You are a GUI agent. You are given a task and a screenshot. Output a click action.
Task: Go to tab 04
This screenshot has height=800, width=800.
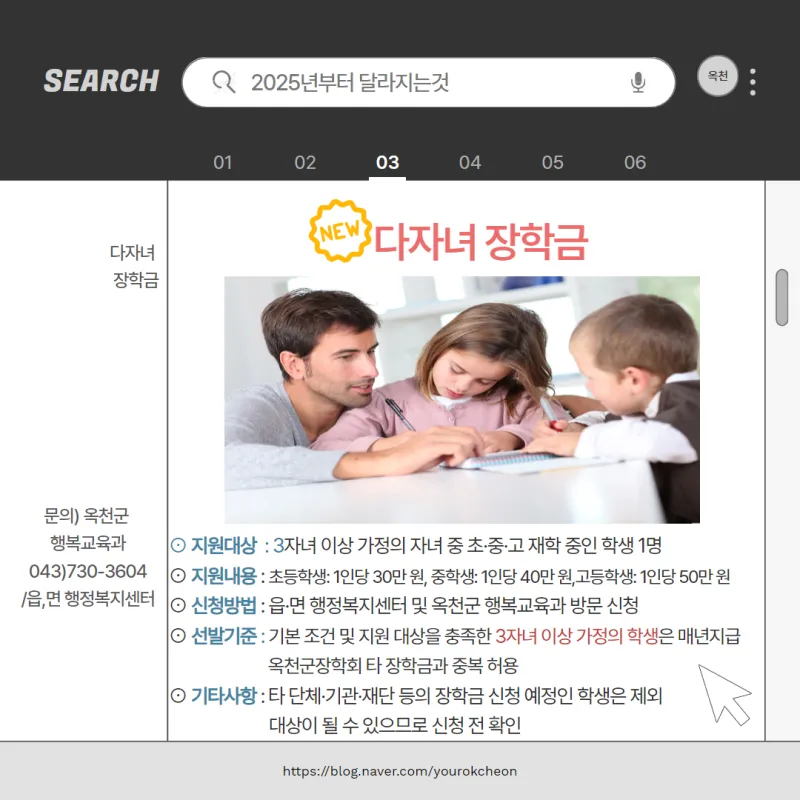click(470, 162)
